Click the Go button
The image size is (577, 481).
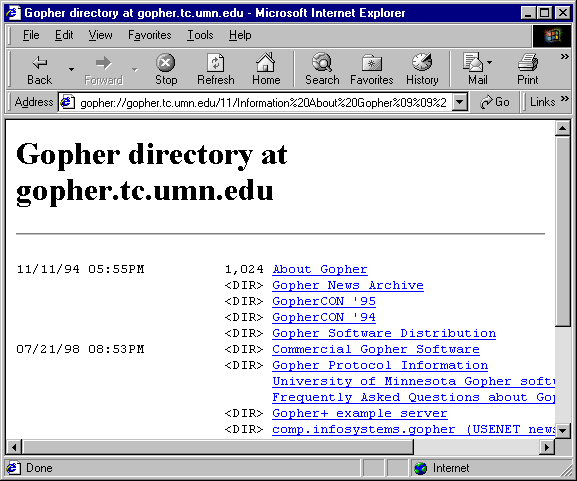pos(495,102)
